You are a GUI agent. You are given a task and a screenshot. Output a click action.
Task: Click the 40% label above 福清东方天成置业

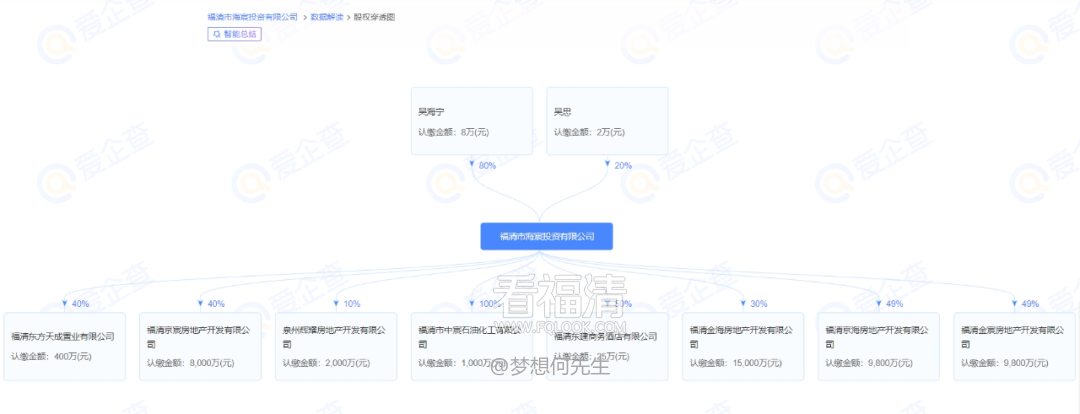[x=80, y=304]
